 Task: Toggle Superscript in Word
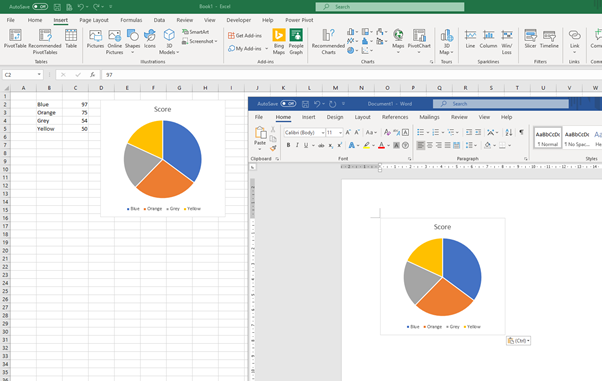[340, 145]
